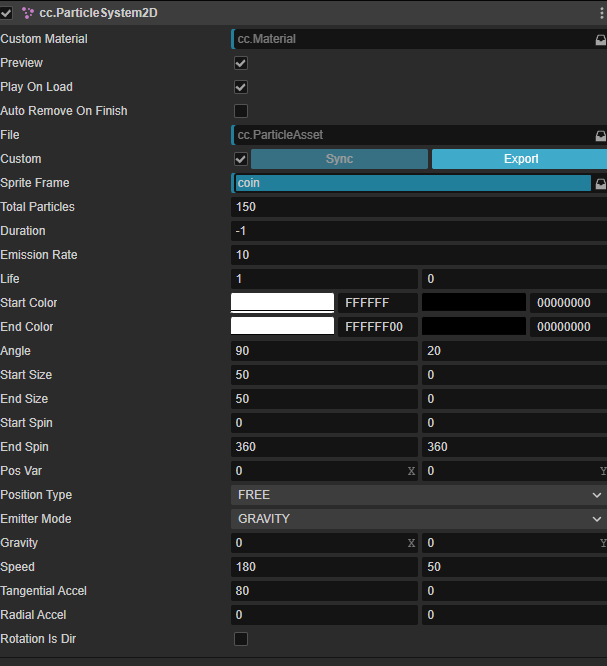
Task: Open the Position Type dropdown
Action: tap(418, 495)
